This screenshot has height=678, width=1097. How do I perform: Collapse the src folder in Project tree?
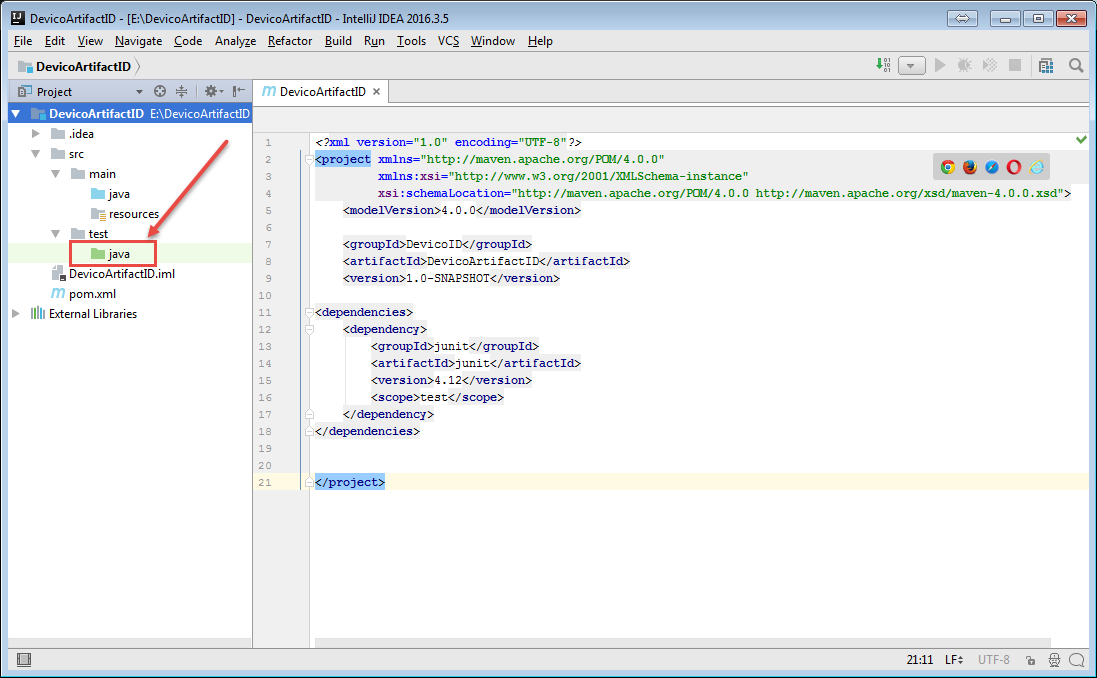pyautogui.click(x=35, y=153)
